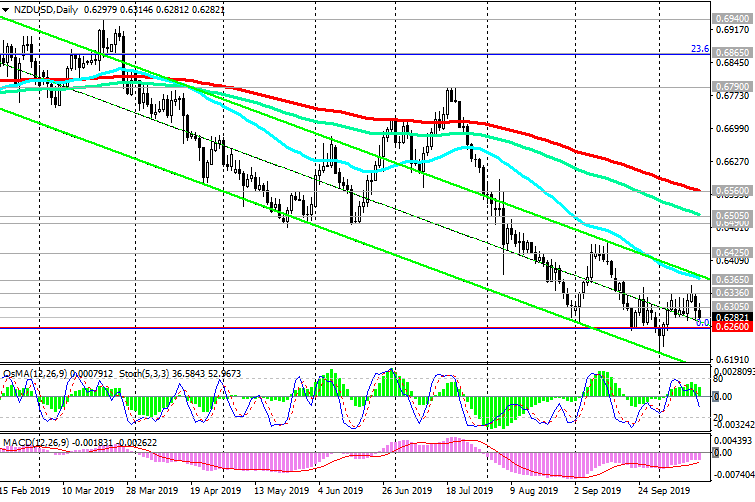Viewport: 755px width, 502px height.
Task: Click the 0.61910 price scale value
Action: pos(732,360)
